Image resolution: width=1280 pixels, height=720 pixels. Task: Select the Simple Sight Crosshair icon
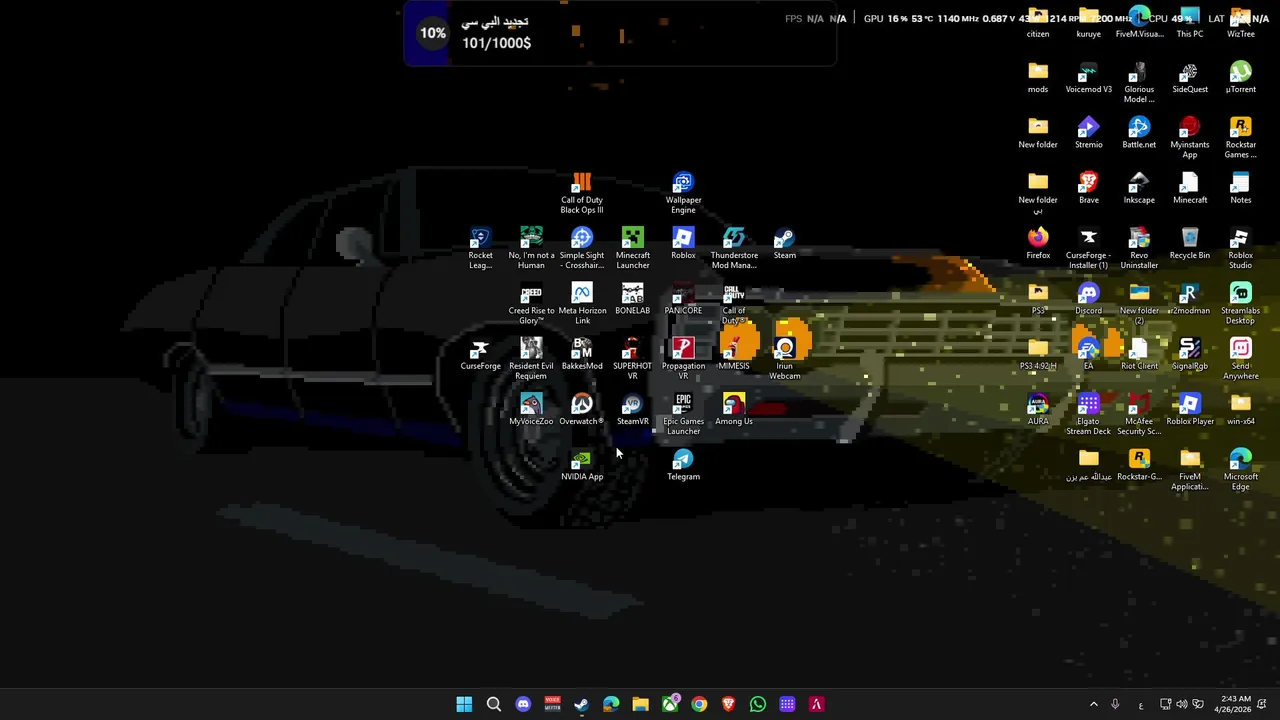tap(582, 248)
